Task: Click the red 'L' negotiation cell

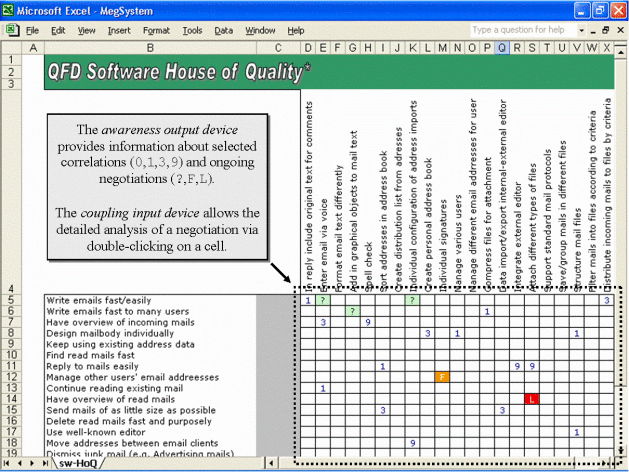Action: [532, 399]
